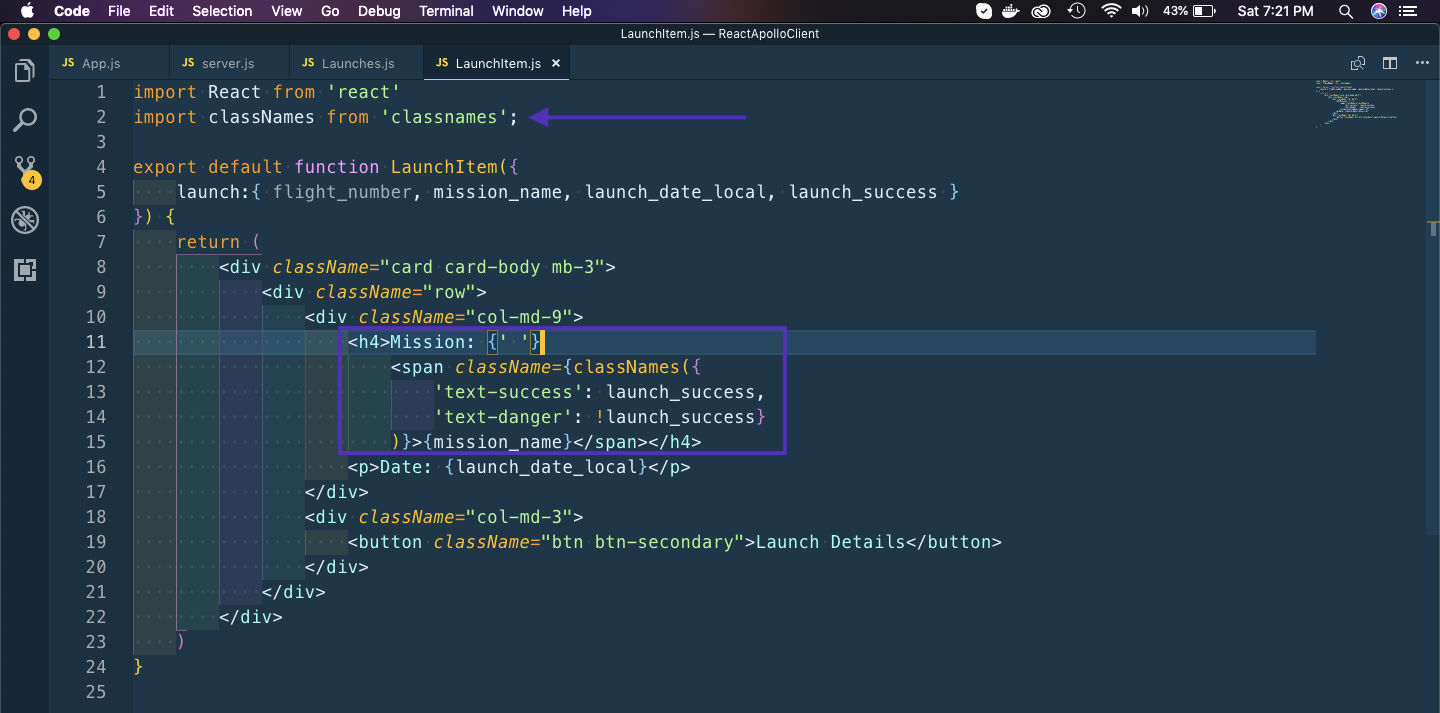Viewport: 1440px width, 713px height.
Task: Click the battery 43% indicator
Action: tap(1189, 11)
